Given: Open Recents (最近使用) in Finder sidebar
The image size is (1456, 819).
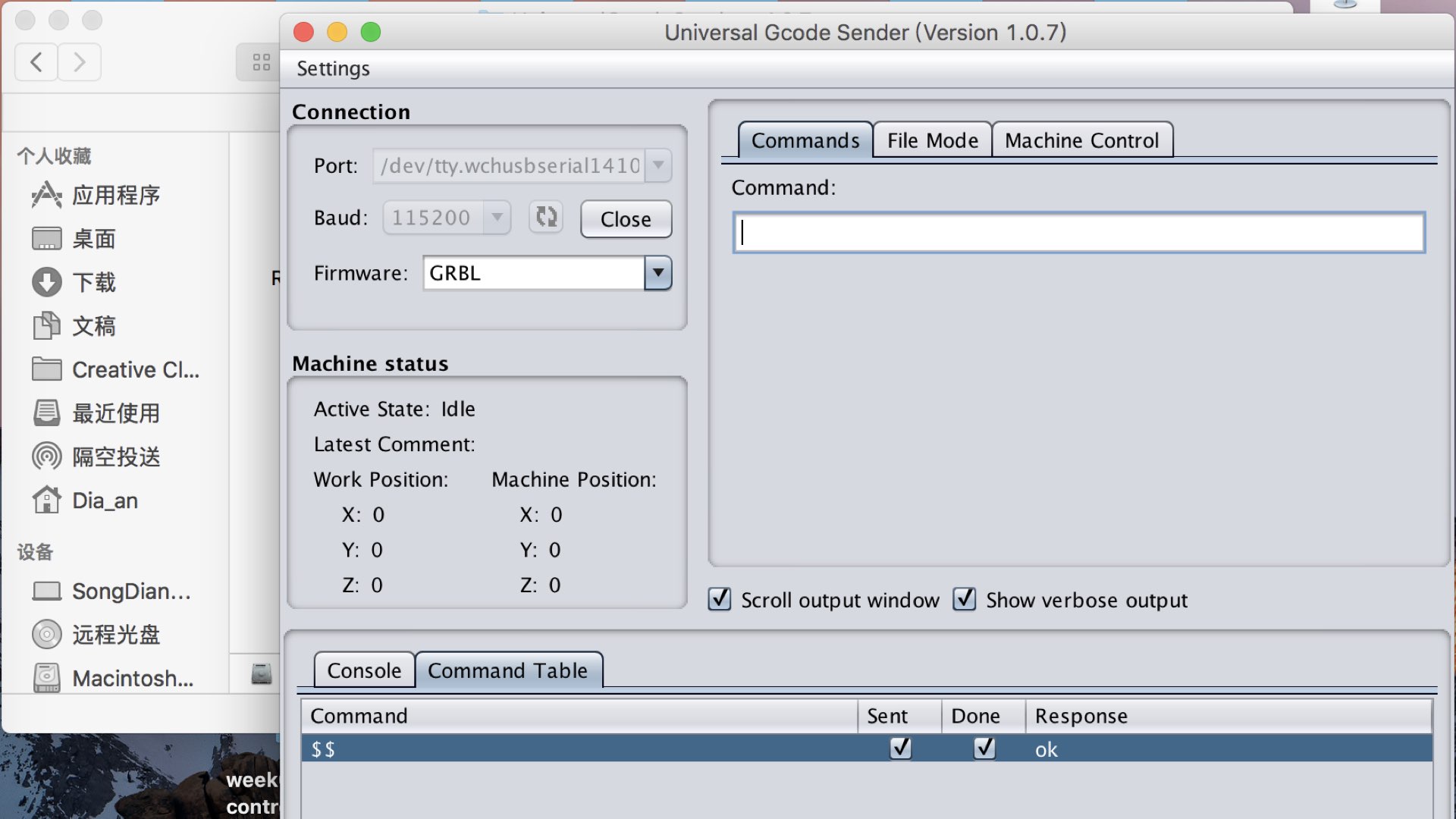Looking at the screenshot, I should [x=96, y=413].
